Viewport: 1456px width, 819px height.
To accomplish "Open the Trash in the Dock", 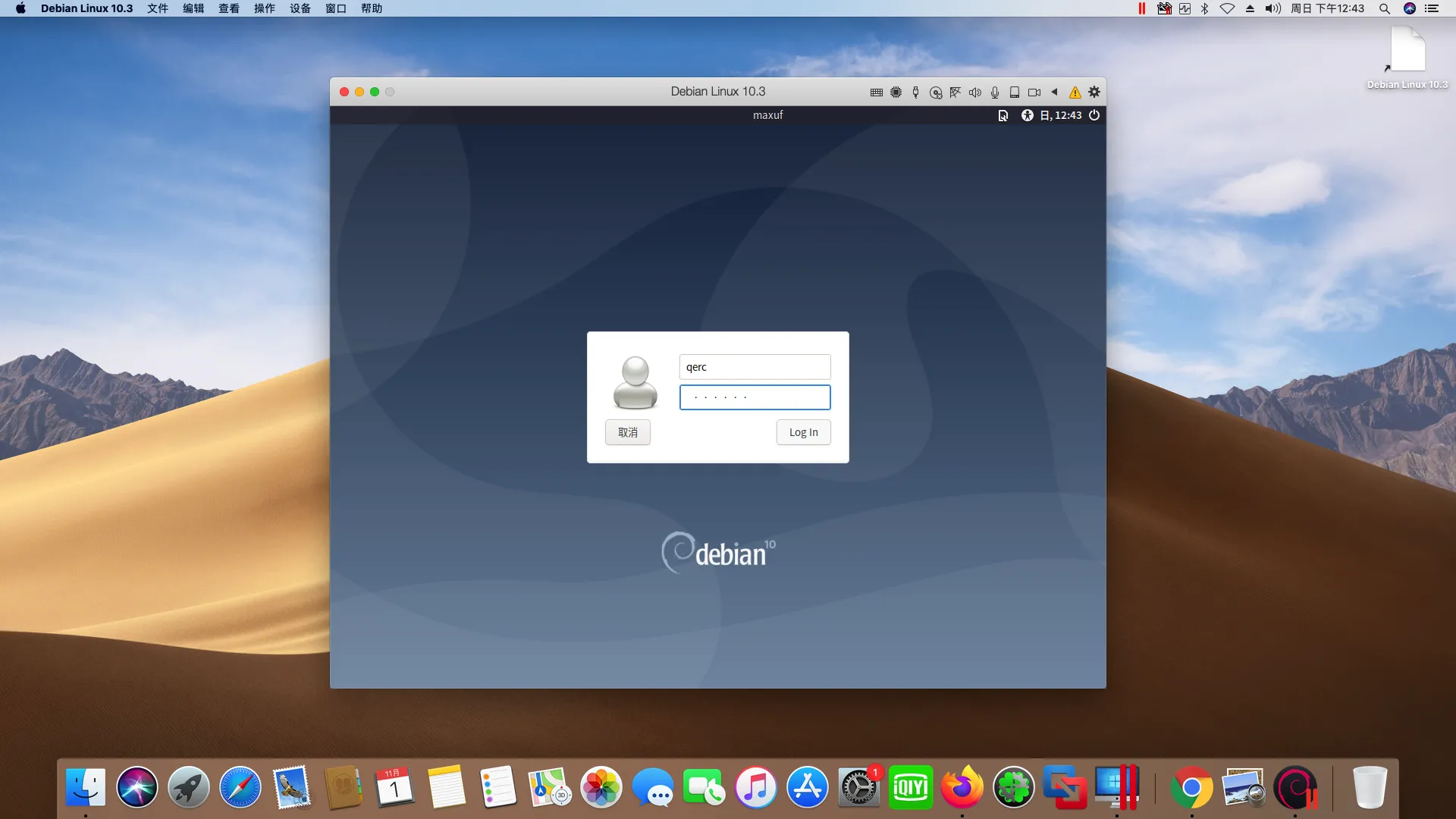I will point(1370,787).
